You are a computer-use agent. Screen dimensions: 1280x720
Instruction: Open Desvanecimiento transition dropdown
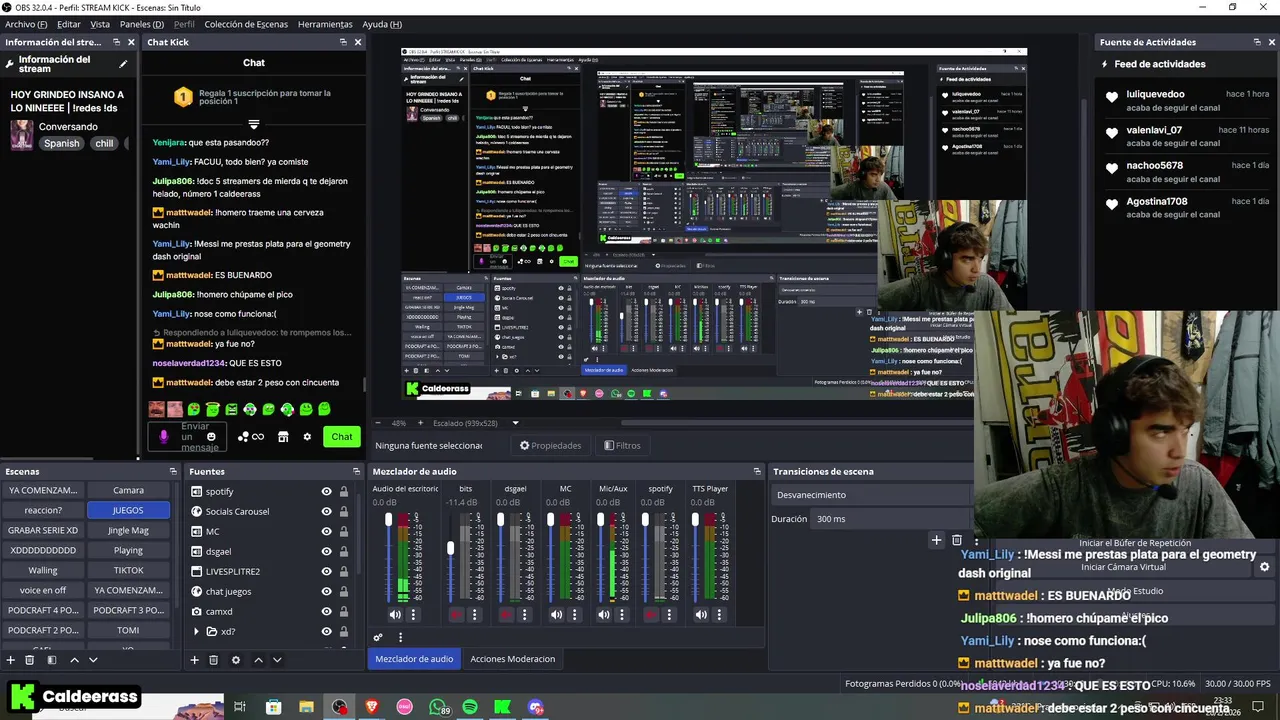click(870, 495)
